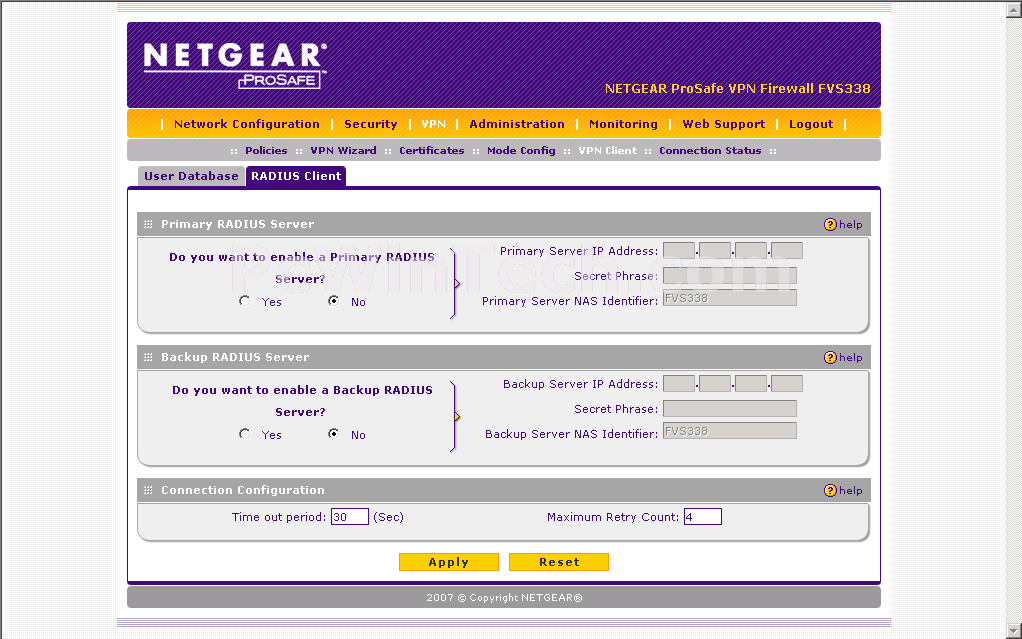
Task: Click the Apply button
Action: point(448,562)
